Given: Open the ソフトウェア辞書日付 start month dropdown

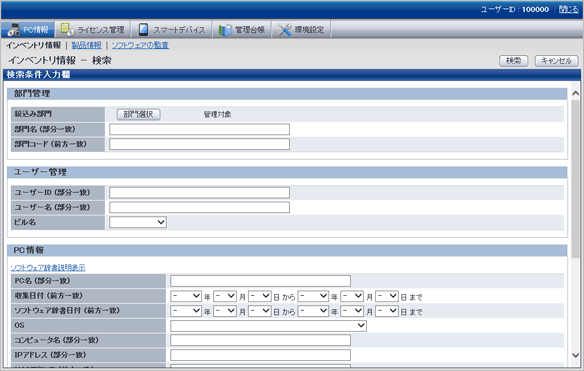Looking at the screenshot, I should (225, 311).
